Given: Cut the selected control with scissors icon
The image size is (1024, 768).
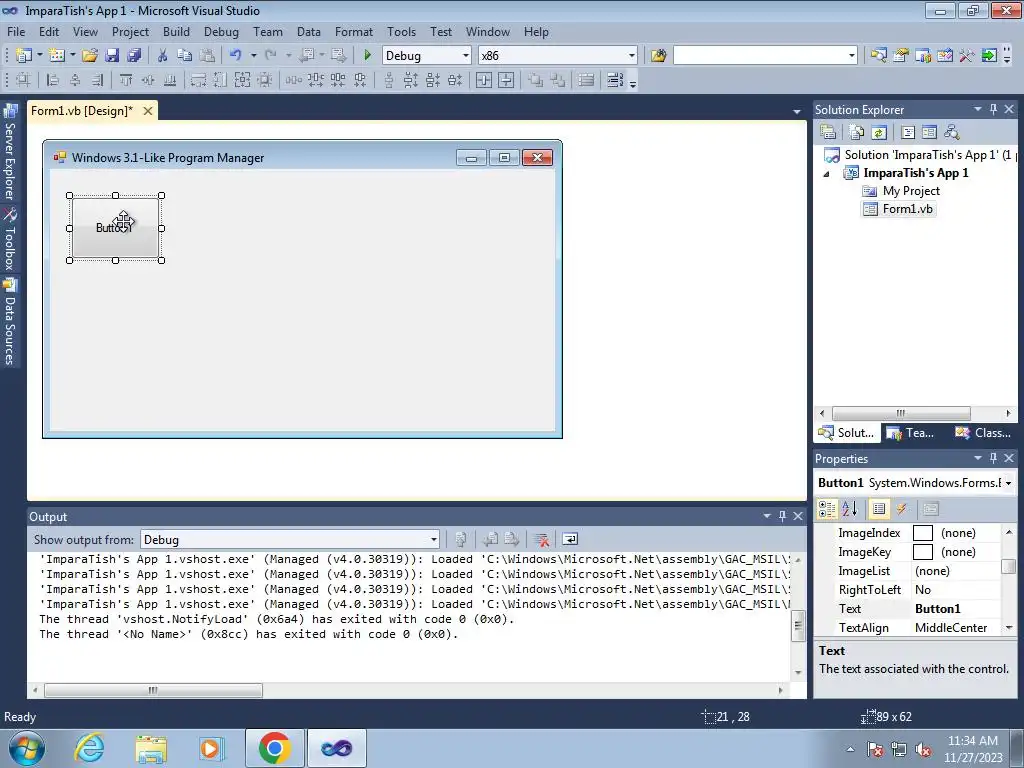Looking at the screenshot, I should tap(163, 56).
